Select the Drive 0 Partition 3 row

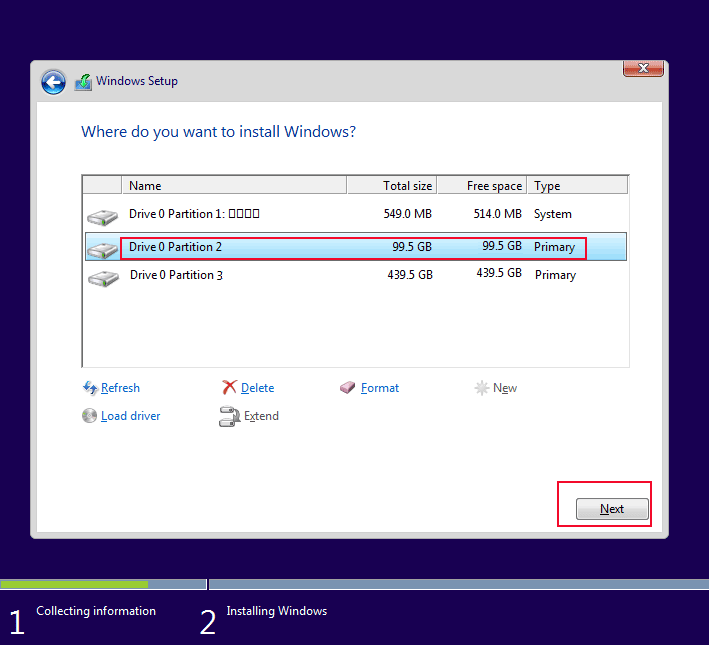click(x=356, y=275)
